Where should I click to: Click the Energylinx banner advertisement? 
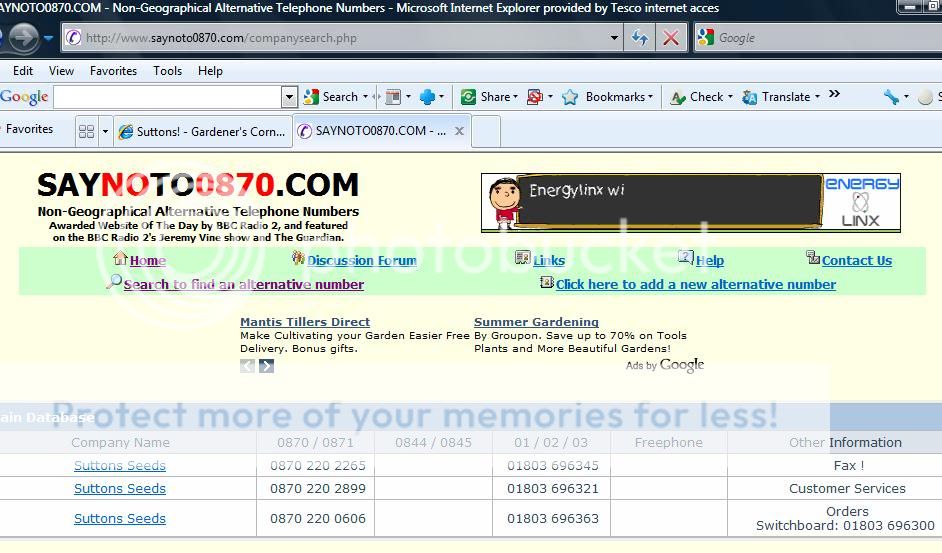[690, 202]
